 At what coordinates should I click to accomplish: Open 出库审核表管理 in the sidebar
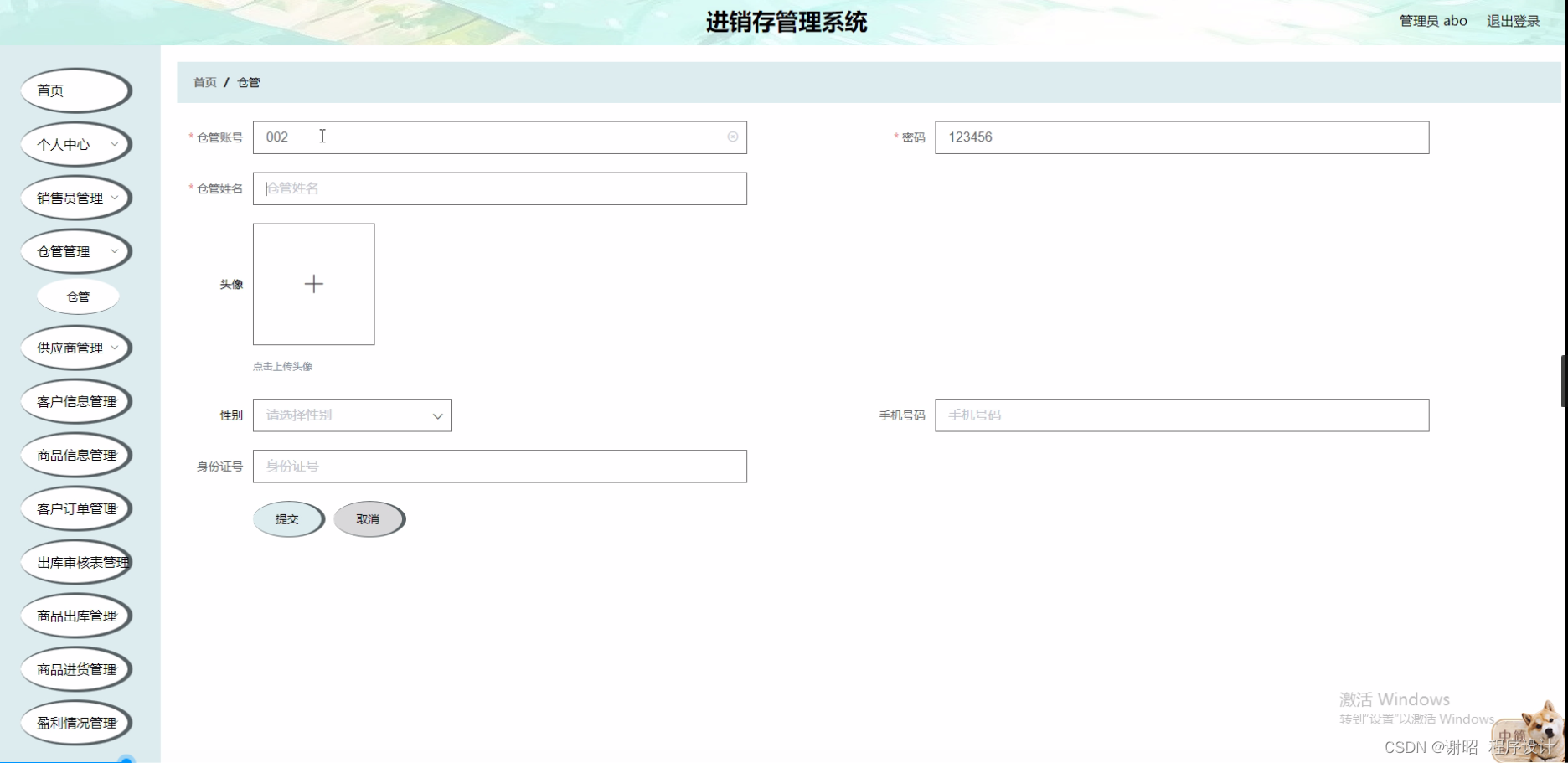76,562
